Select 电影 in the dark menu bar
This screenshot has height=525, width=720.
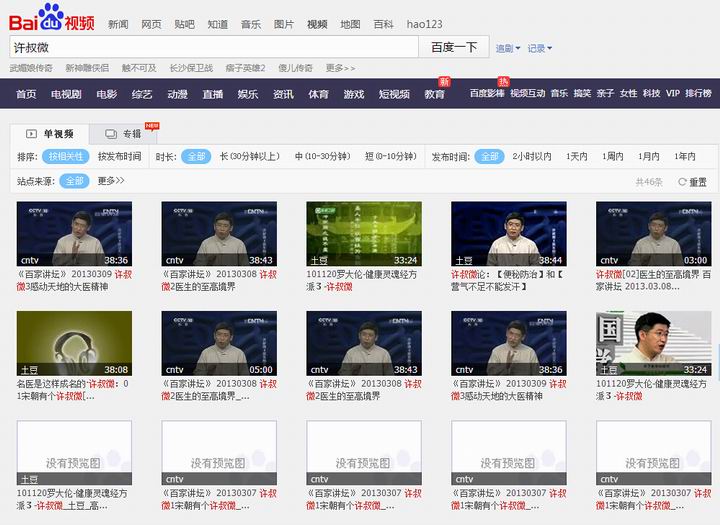(x=107, y=94)
